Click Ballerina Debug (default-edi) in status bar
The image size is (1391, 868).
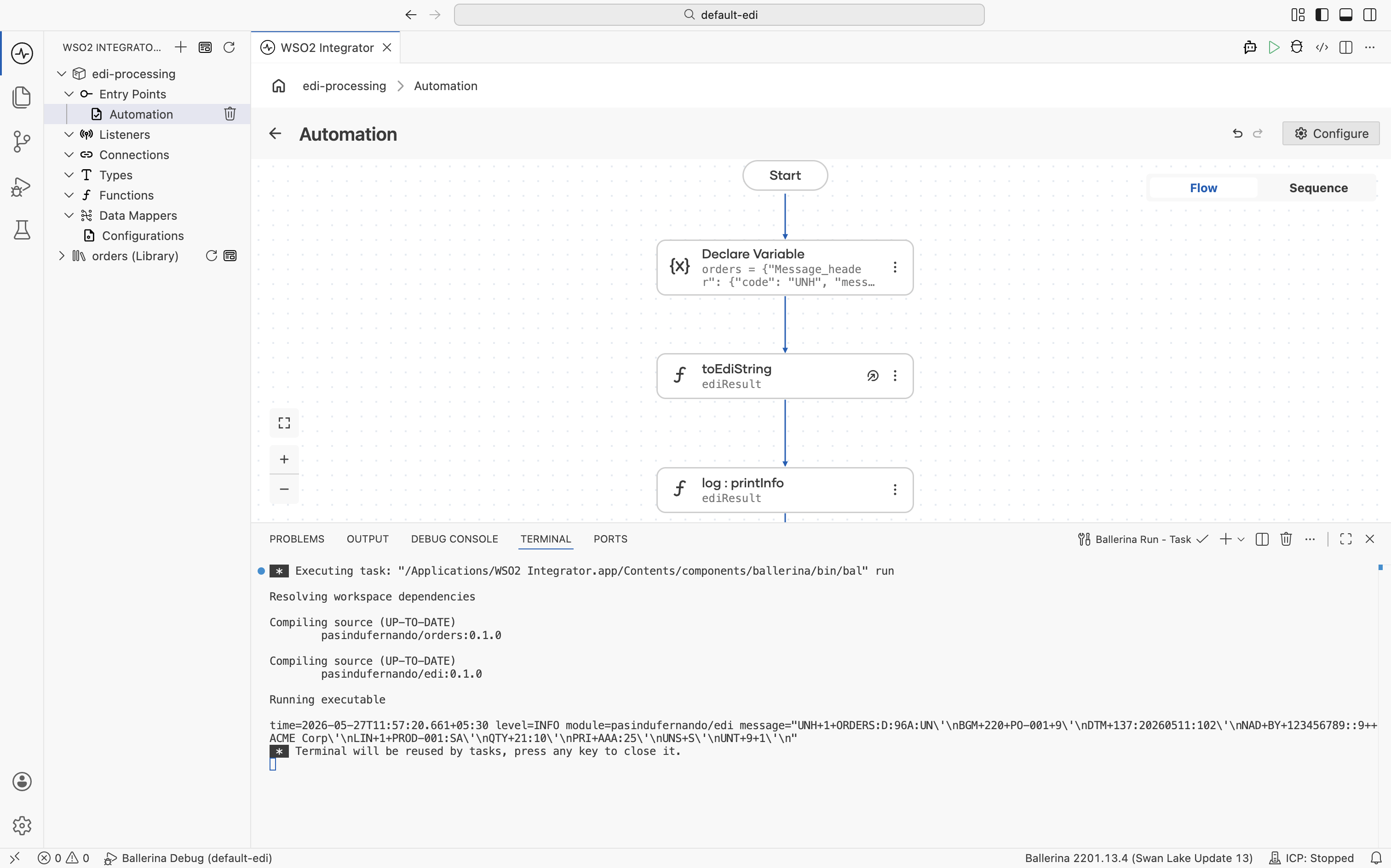click(188, 858)
